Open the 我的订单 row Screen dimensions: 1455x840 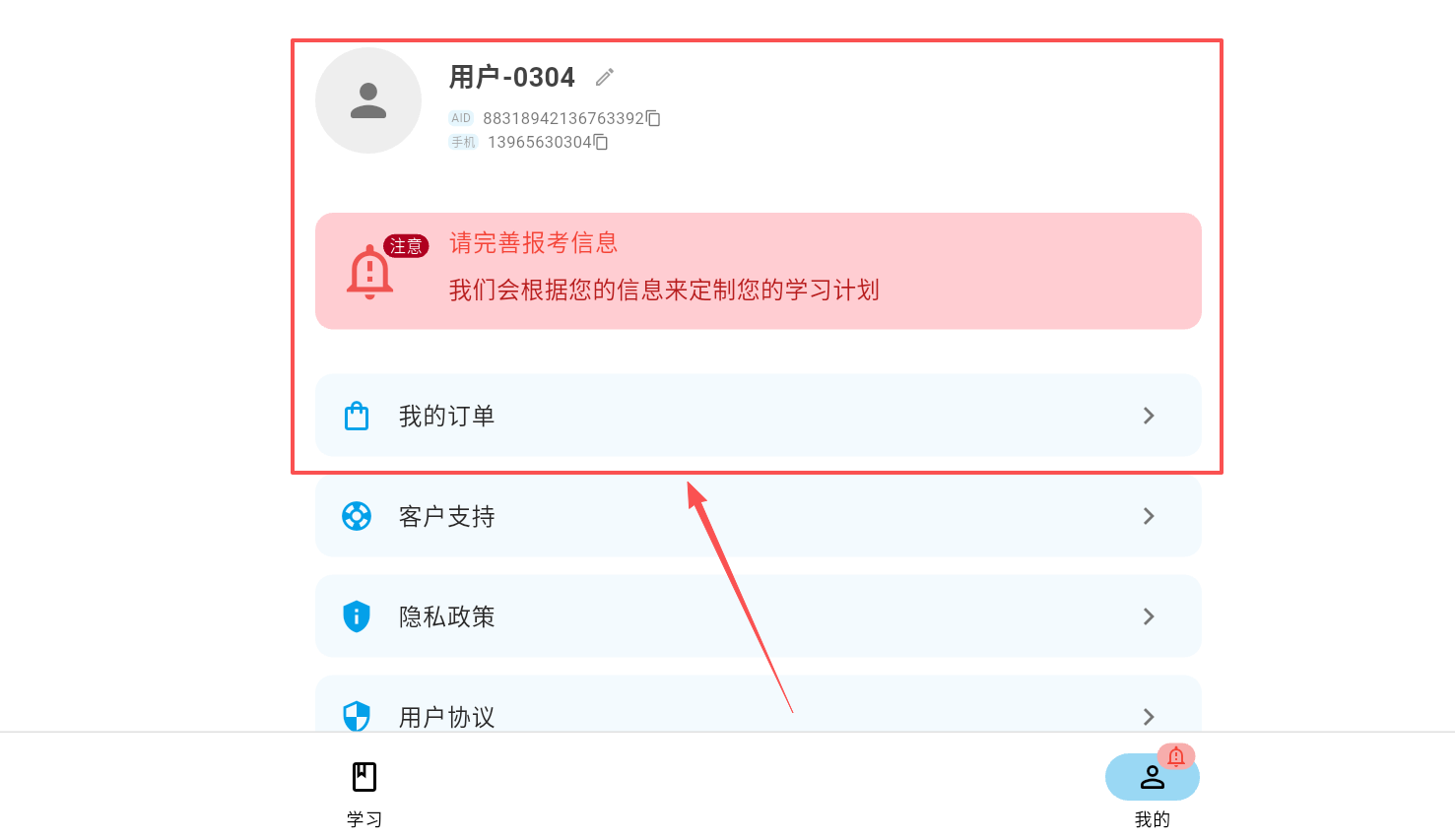759,416
